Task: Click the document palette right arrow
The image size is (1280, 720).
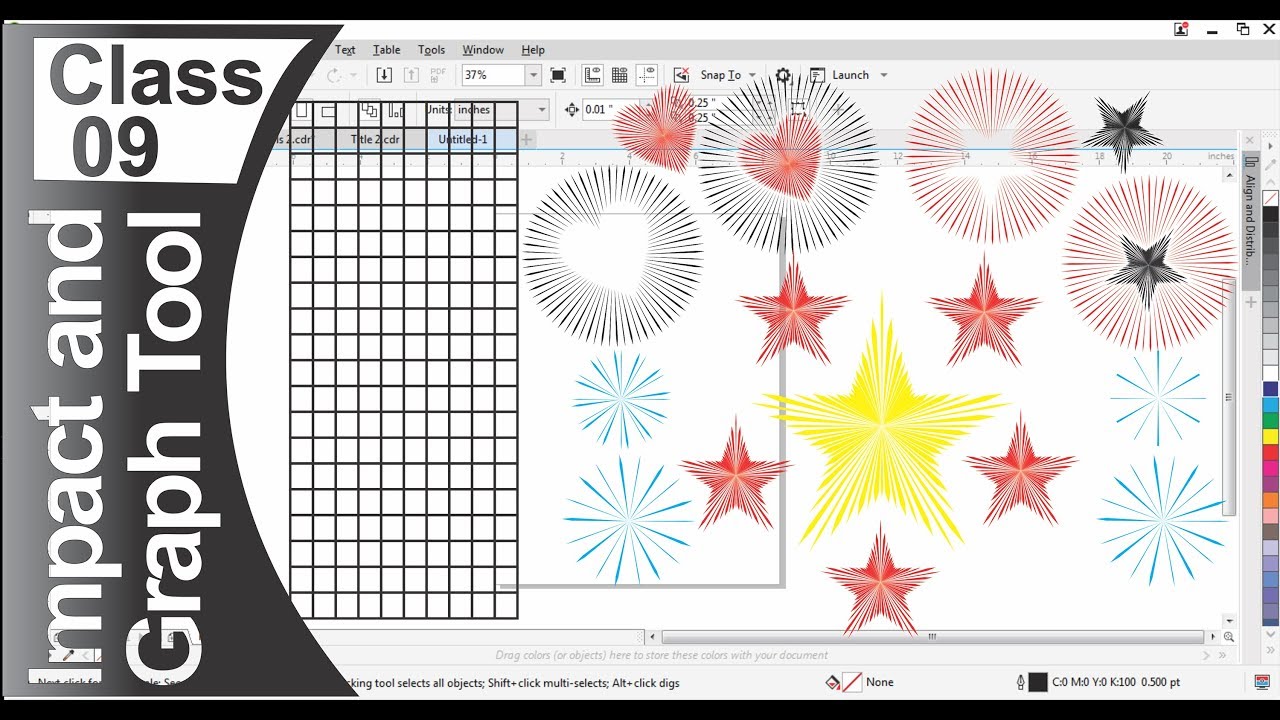Action: click(x=1205, y=656)
